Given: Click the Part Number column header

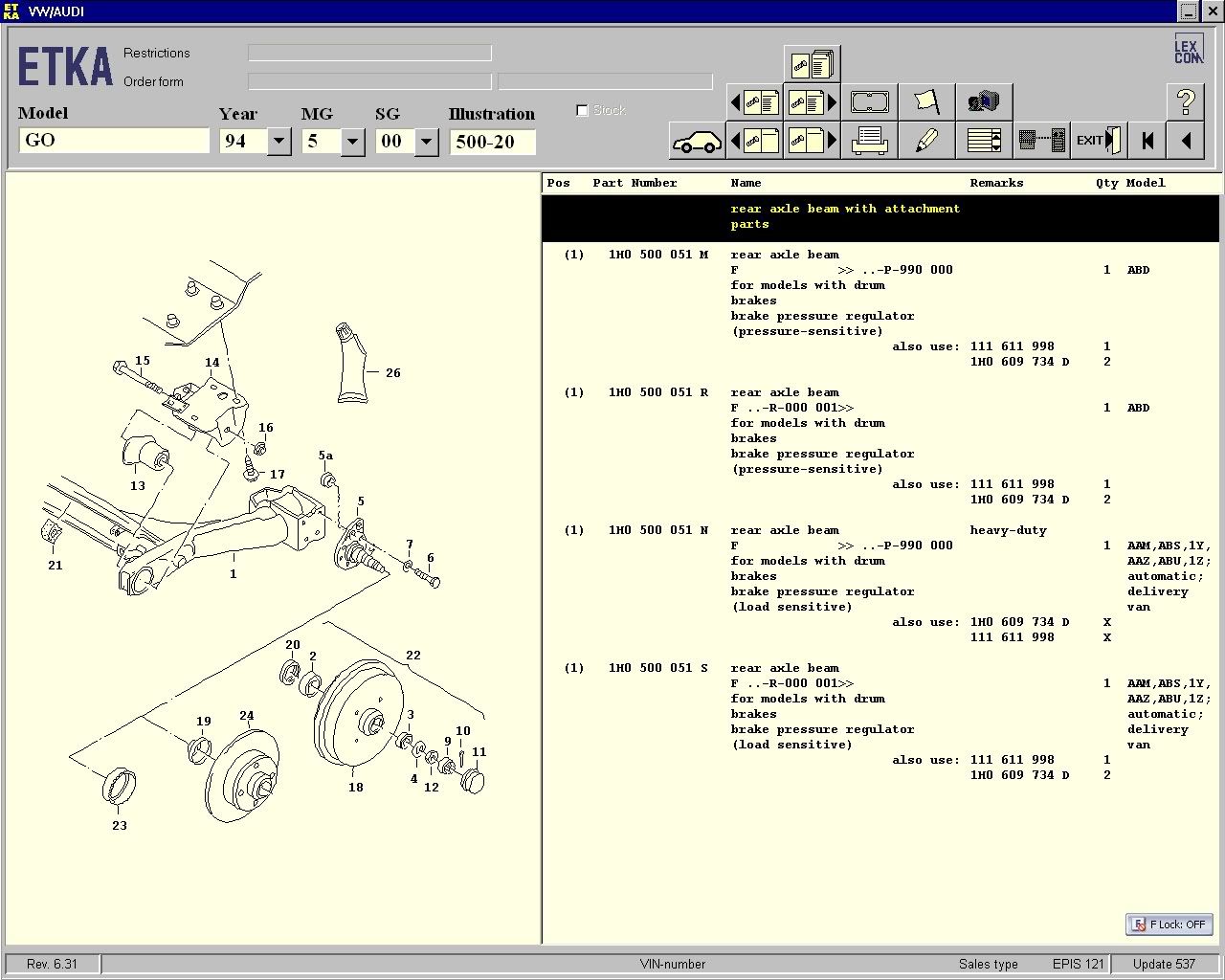Looking at the screenshot, I should point(635,183).
